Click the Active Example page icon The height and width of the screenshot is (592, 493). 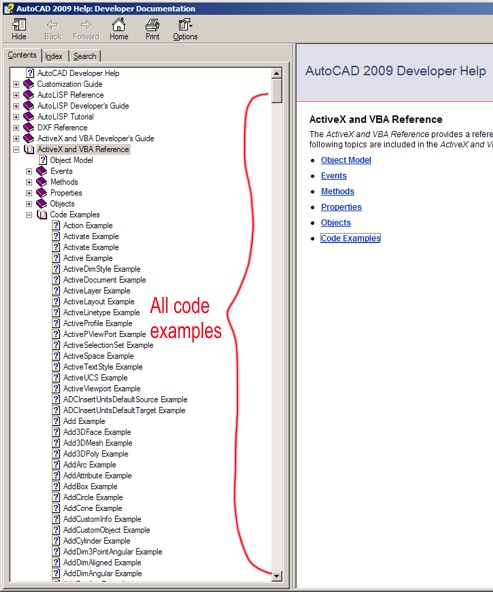pos(56,258)
